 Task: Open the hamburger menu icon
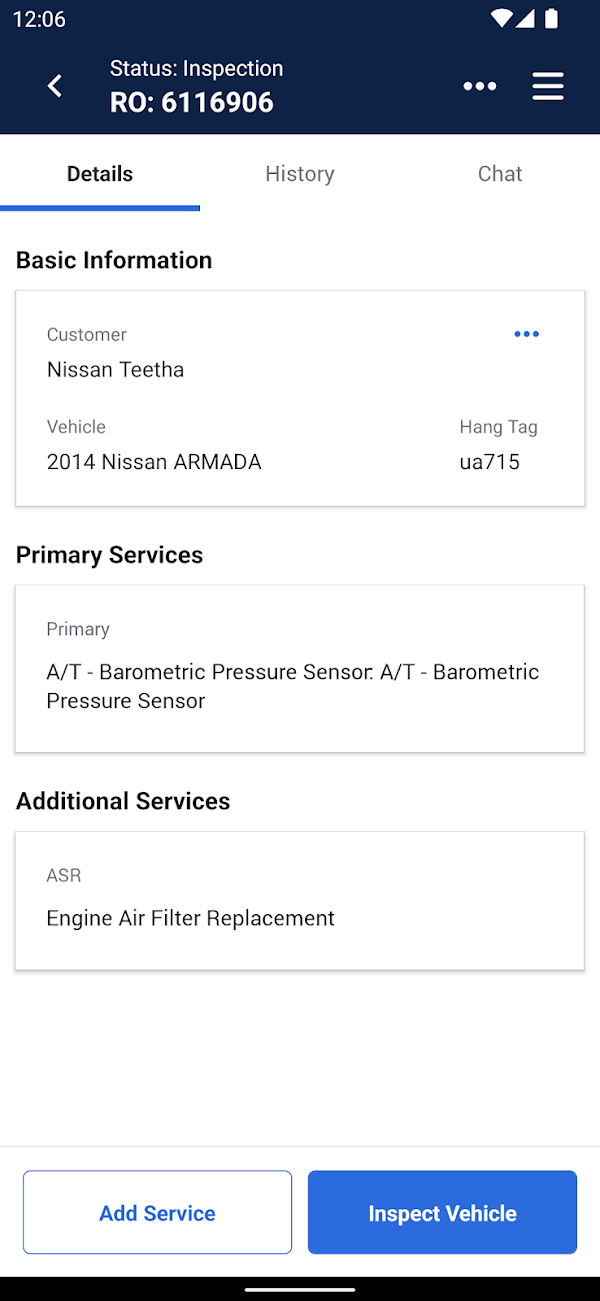(548, 86)
